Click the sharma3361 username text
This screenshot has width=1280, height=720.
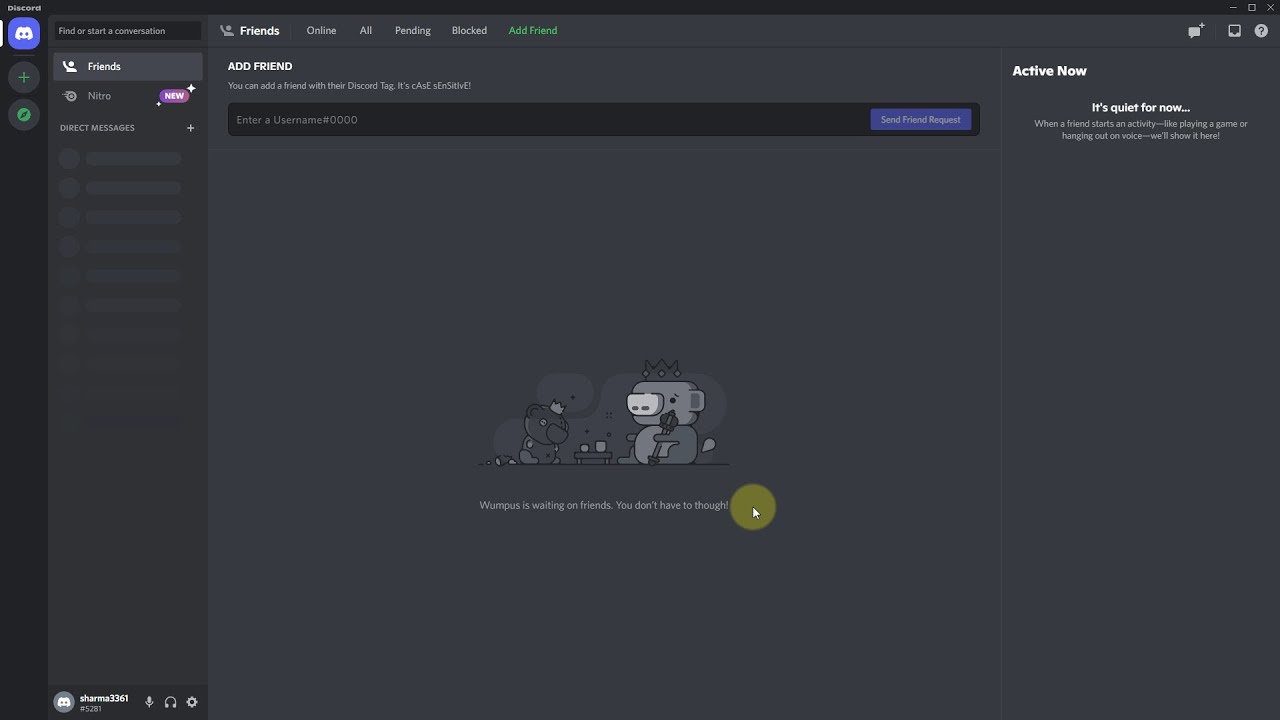point(104,698)
